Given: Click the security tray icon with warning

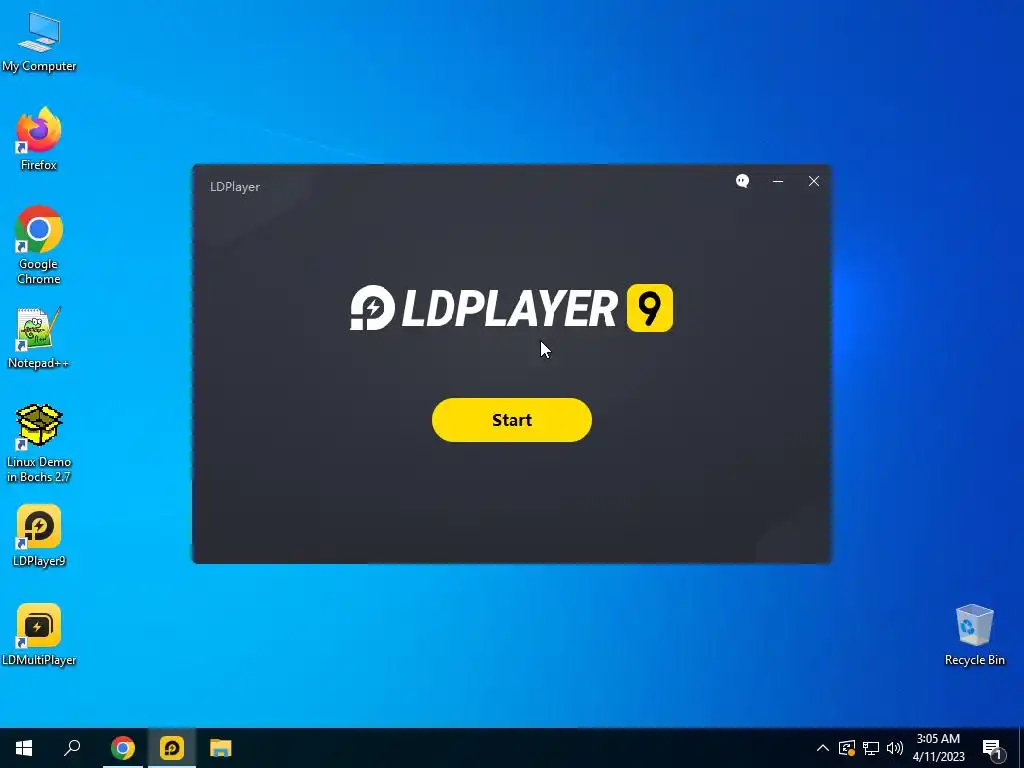Looking at the screenshot, I should [847, 748].
